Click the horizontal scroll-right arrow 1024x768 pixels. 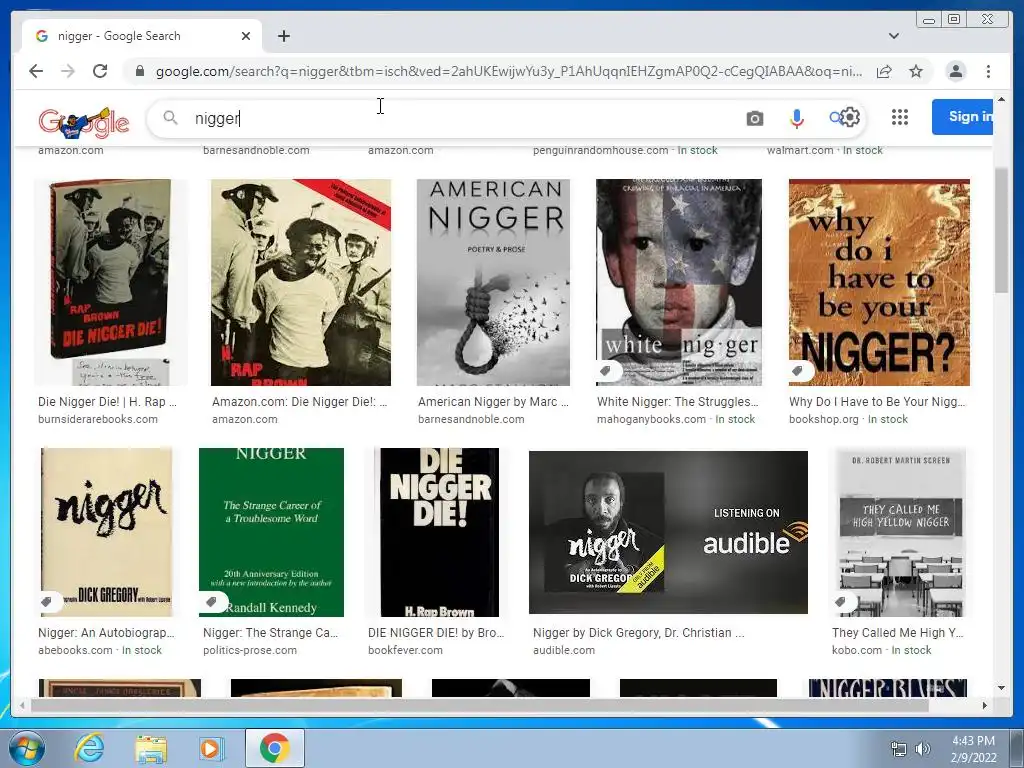985,705
